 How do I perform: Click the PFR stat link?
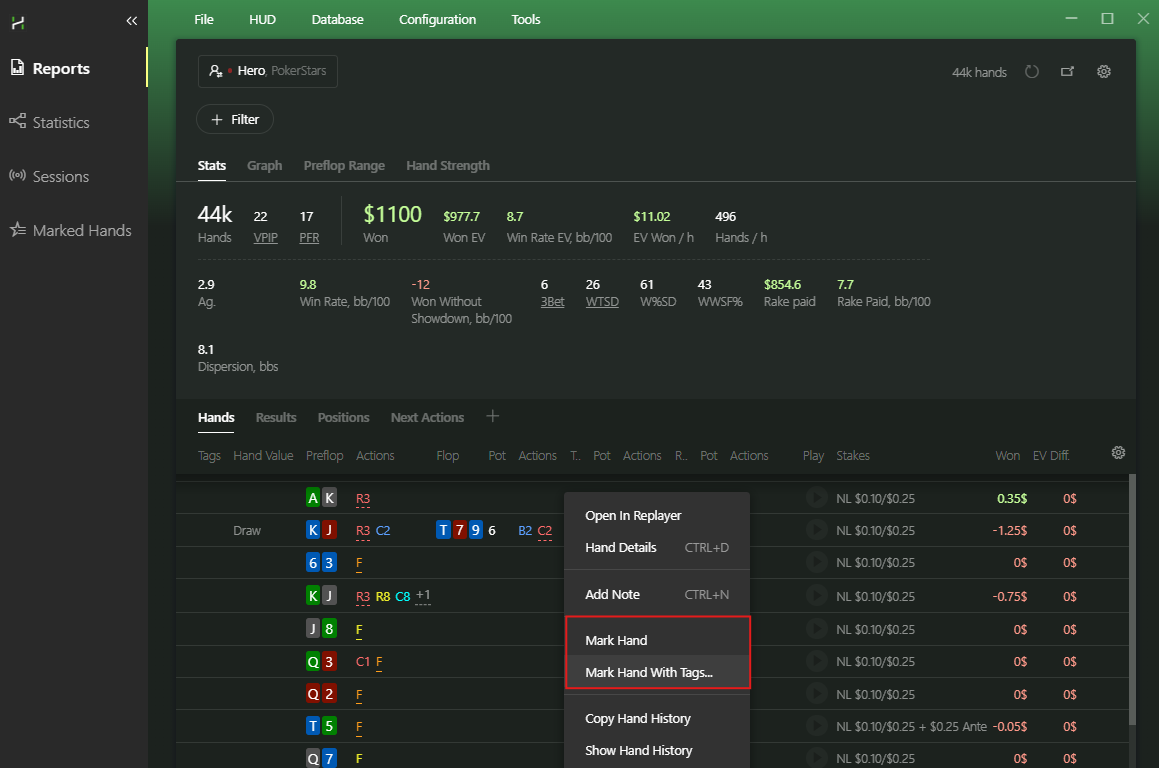309,237
